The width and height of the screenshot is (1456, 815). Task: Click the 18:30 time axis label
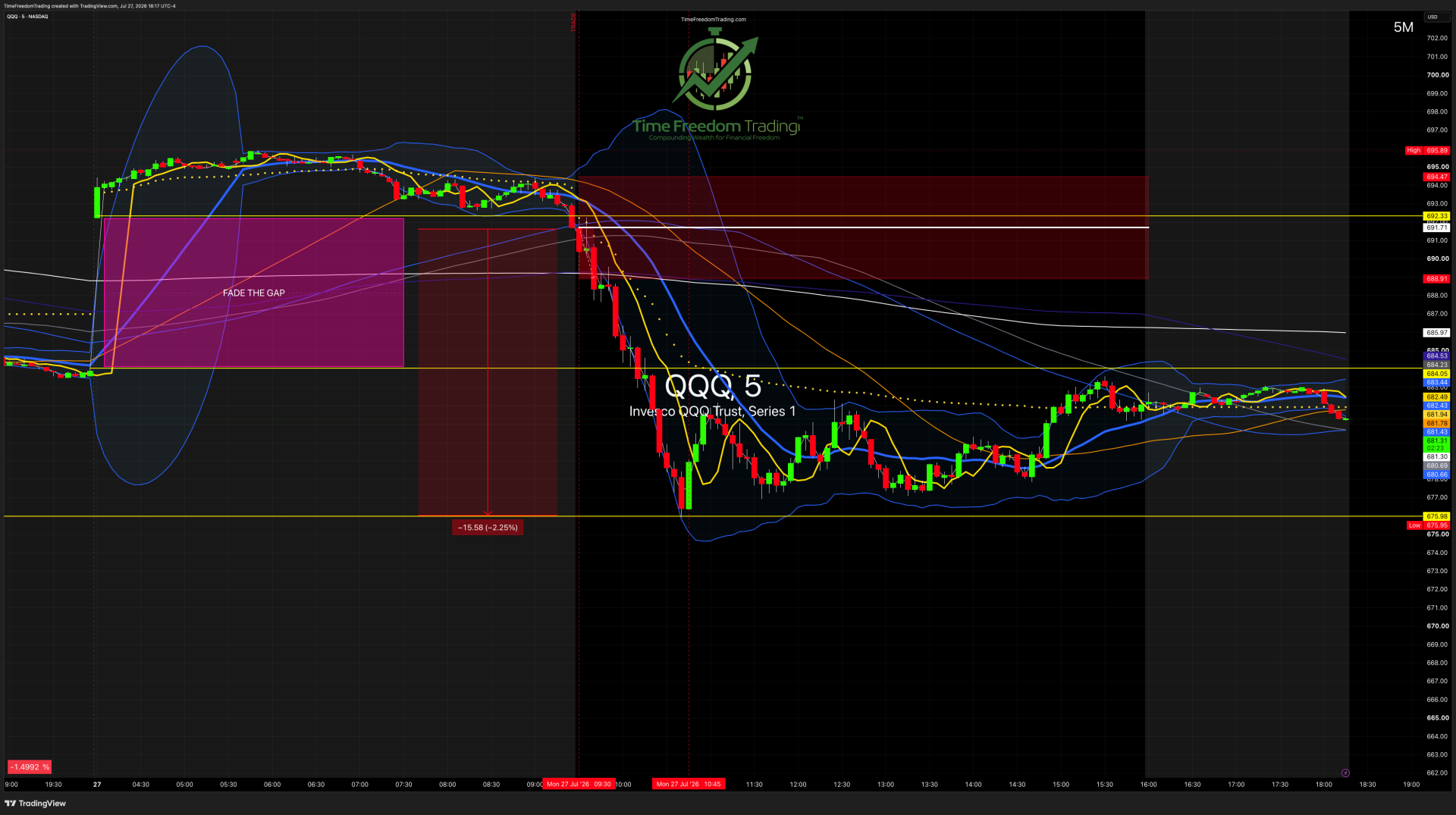(1367, 785)
